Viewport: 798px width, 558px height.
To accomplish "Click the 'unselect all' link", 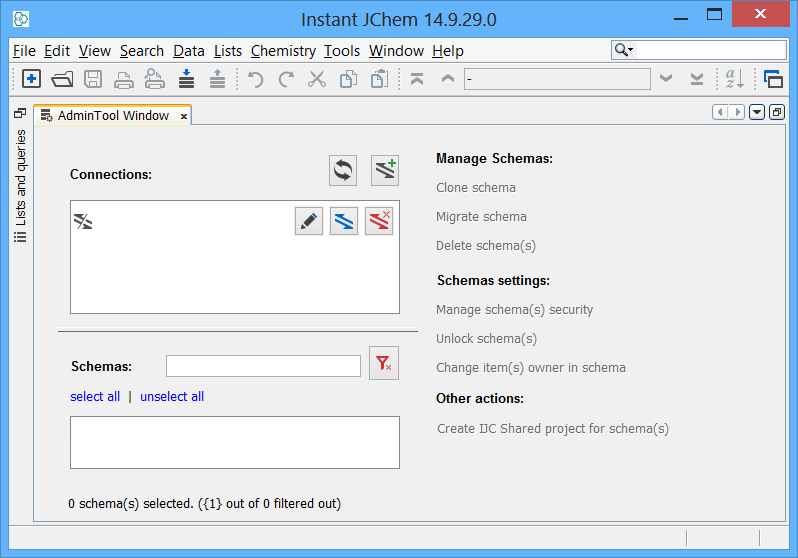I will [172, 397].
